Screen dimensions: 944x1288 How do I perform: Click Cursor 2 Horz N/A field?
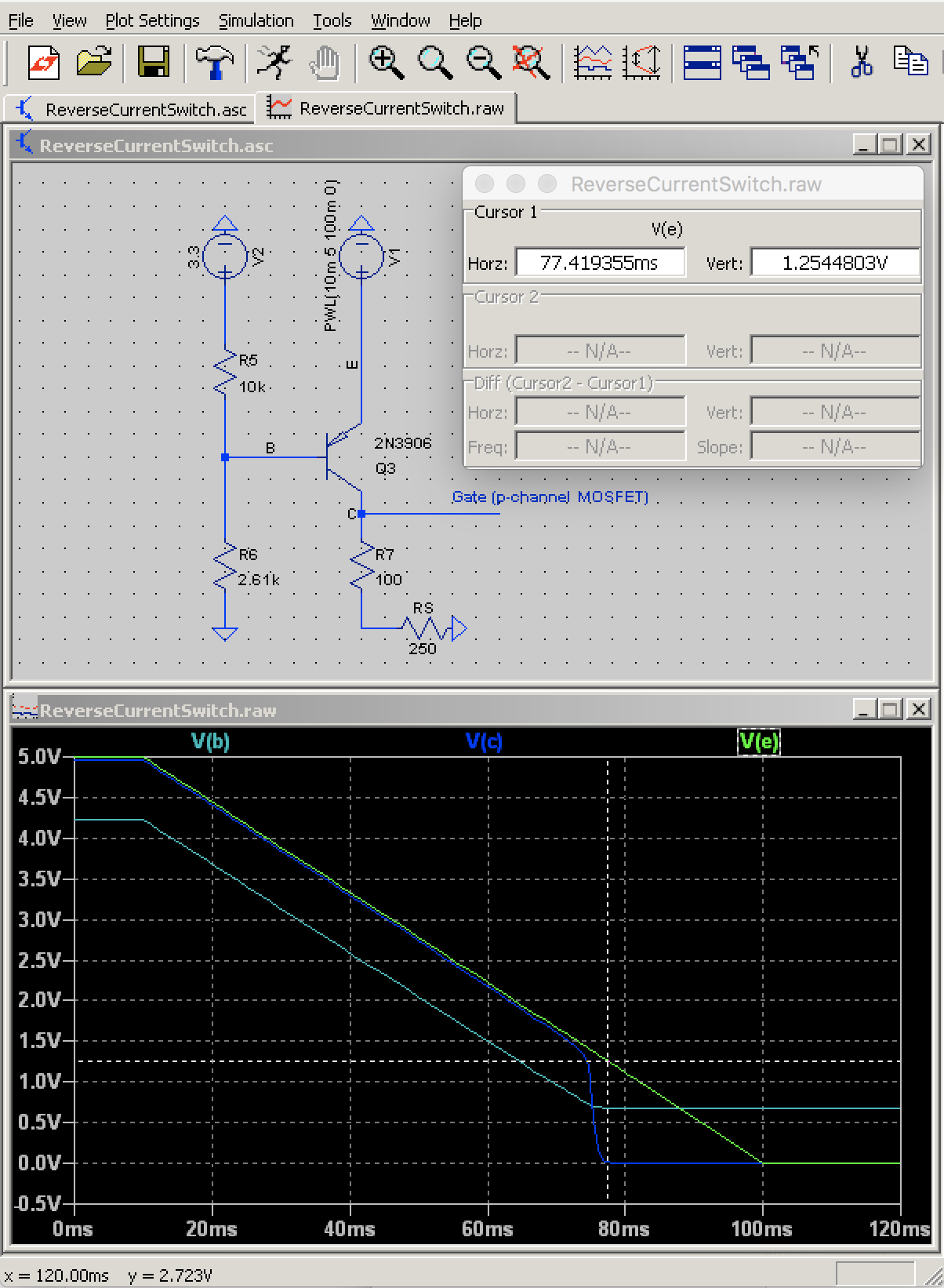600,351
